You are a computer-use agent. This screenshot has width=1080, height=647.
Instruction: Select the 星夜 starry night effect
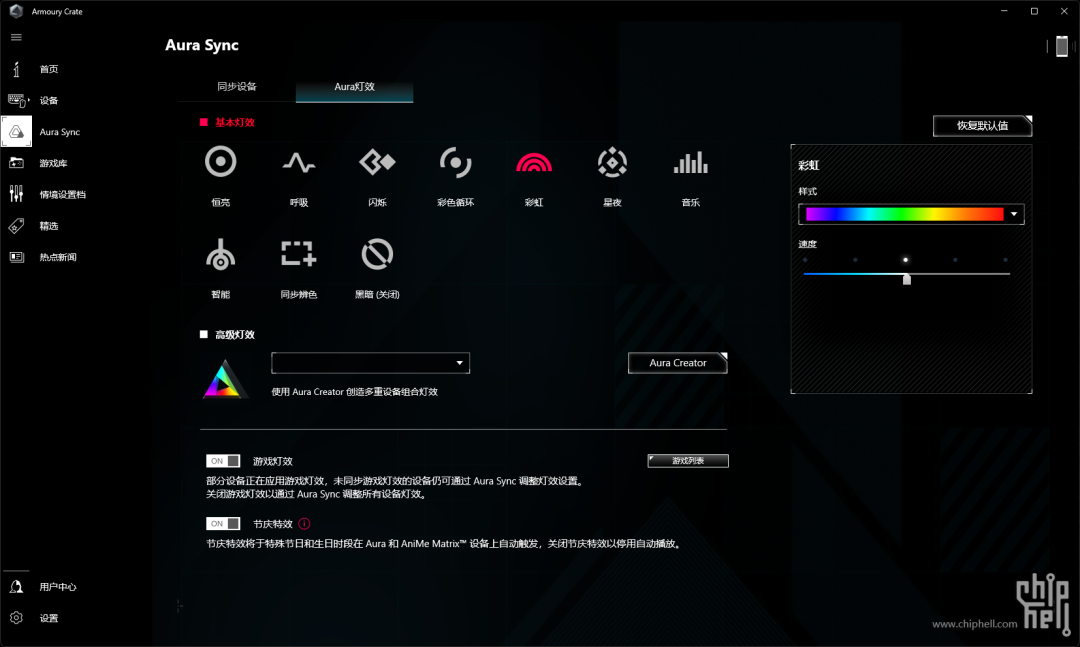(x=612, y=163)
